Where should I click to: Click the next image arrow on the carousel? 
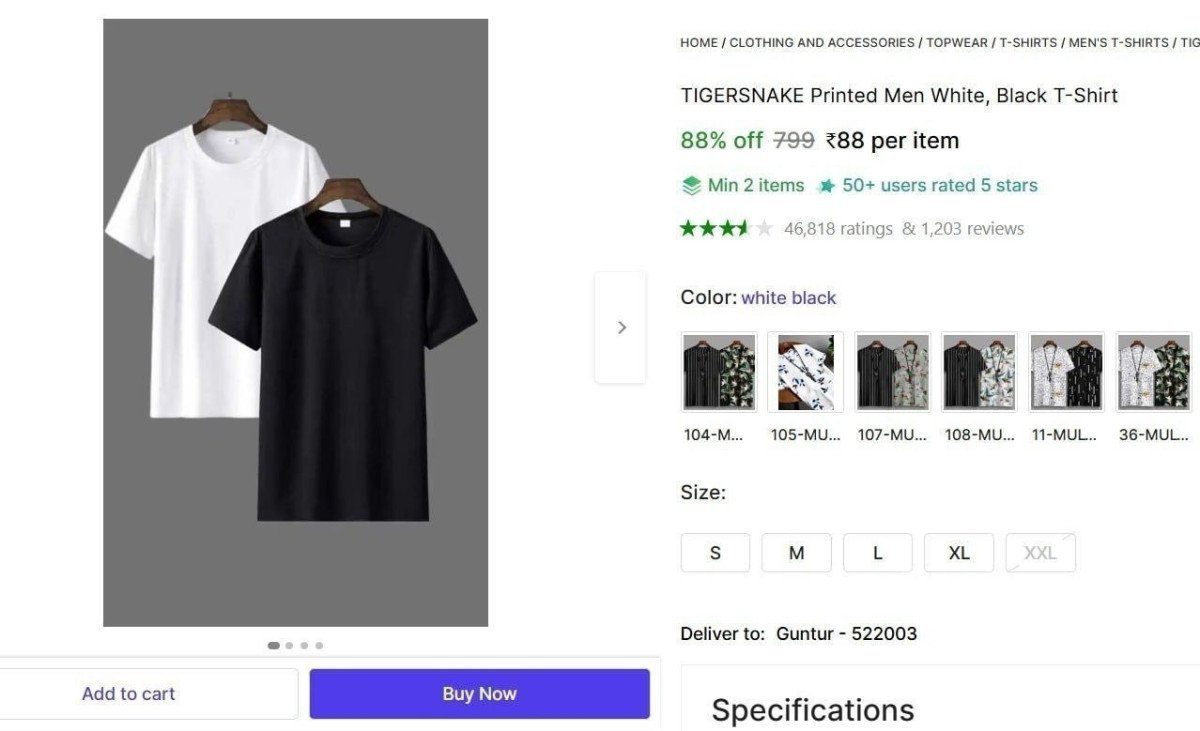pos(621,327)
